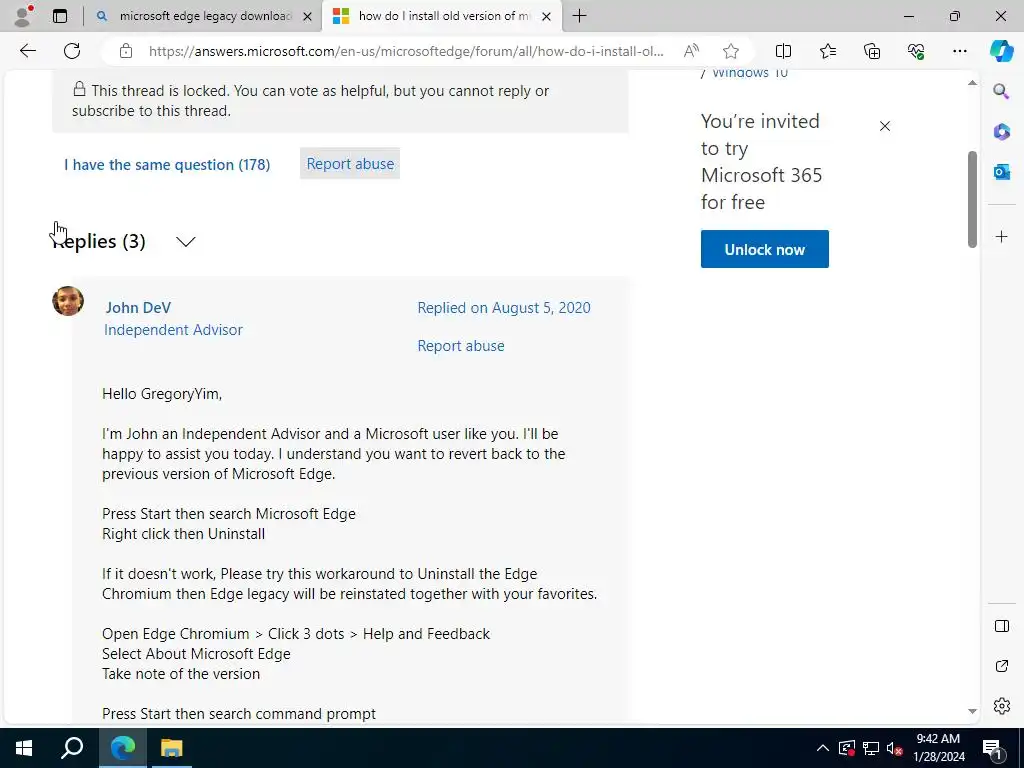
Task: Refresh the current page
Action: tap(72, 51)
